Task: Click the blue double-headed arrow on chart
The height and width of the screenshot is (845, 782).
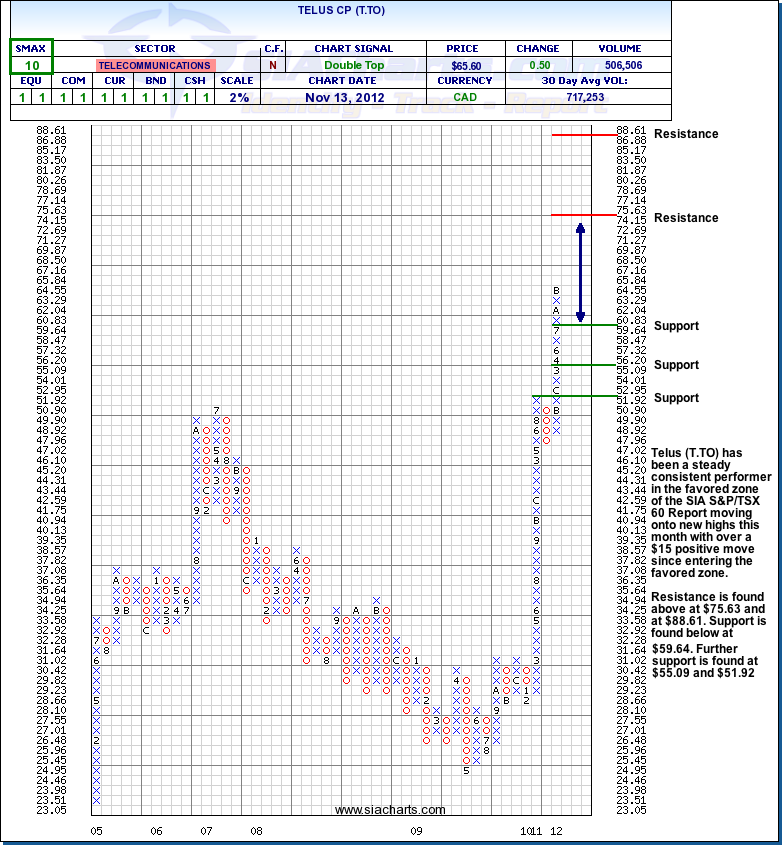Action: click(579, 272)
